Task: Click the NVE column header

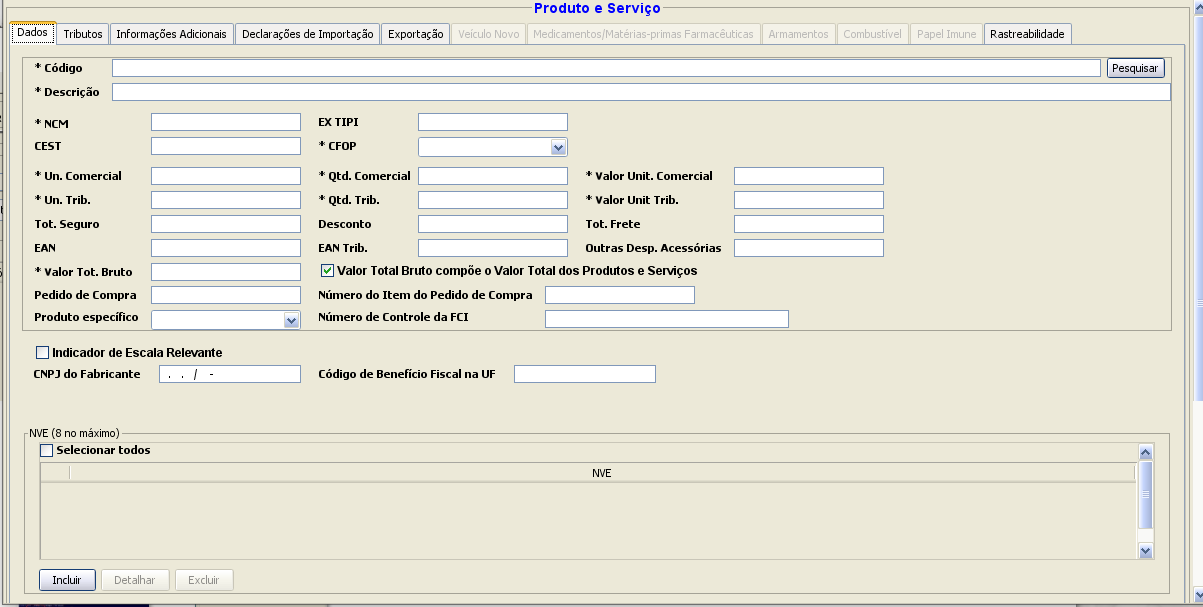Action: click(601, 473)
